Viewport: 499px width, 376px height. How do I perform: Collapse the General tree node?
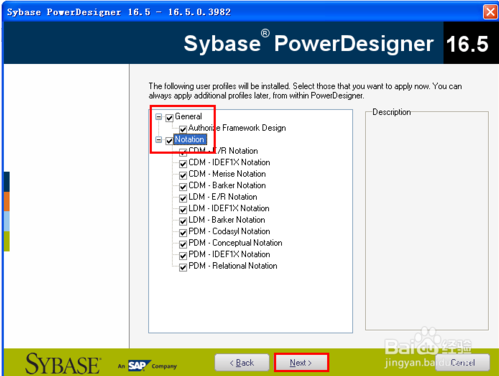(159, 117)
